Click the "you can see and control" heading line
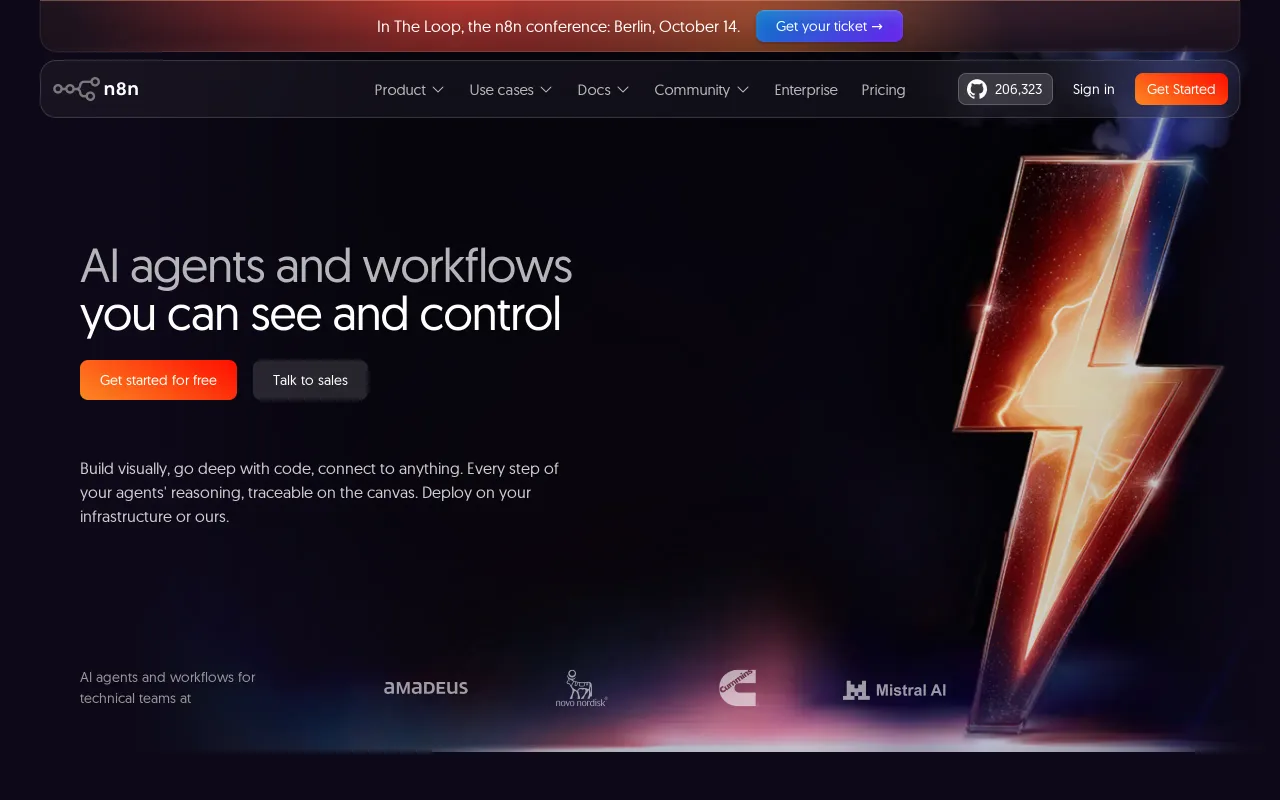 (320, 314)
